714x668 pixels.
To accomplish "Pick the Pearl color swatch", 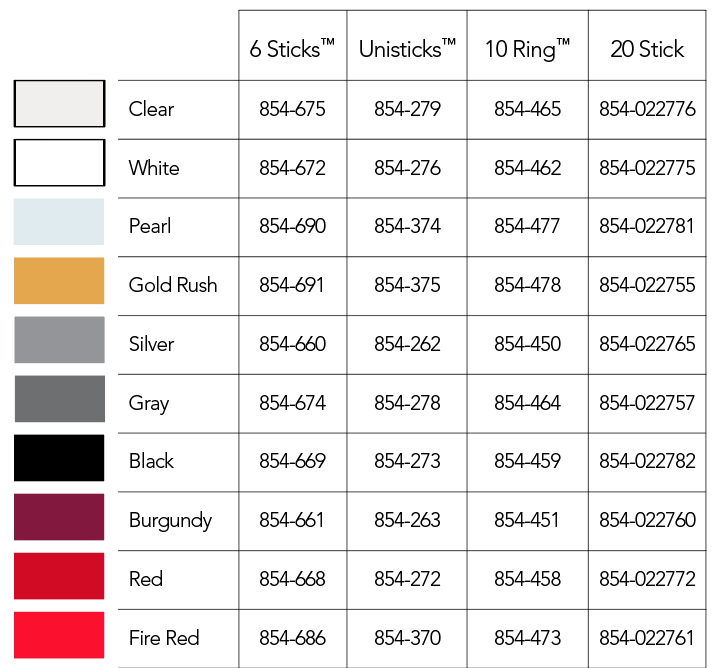I will point(59,222).
